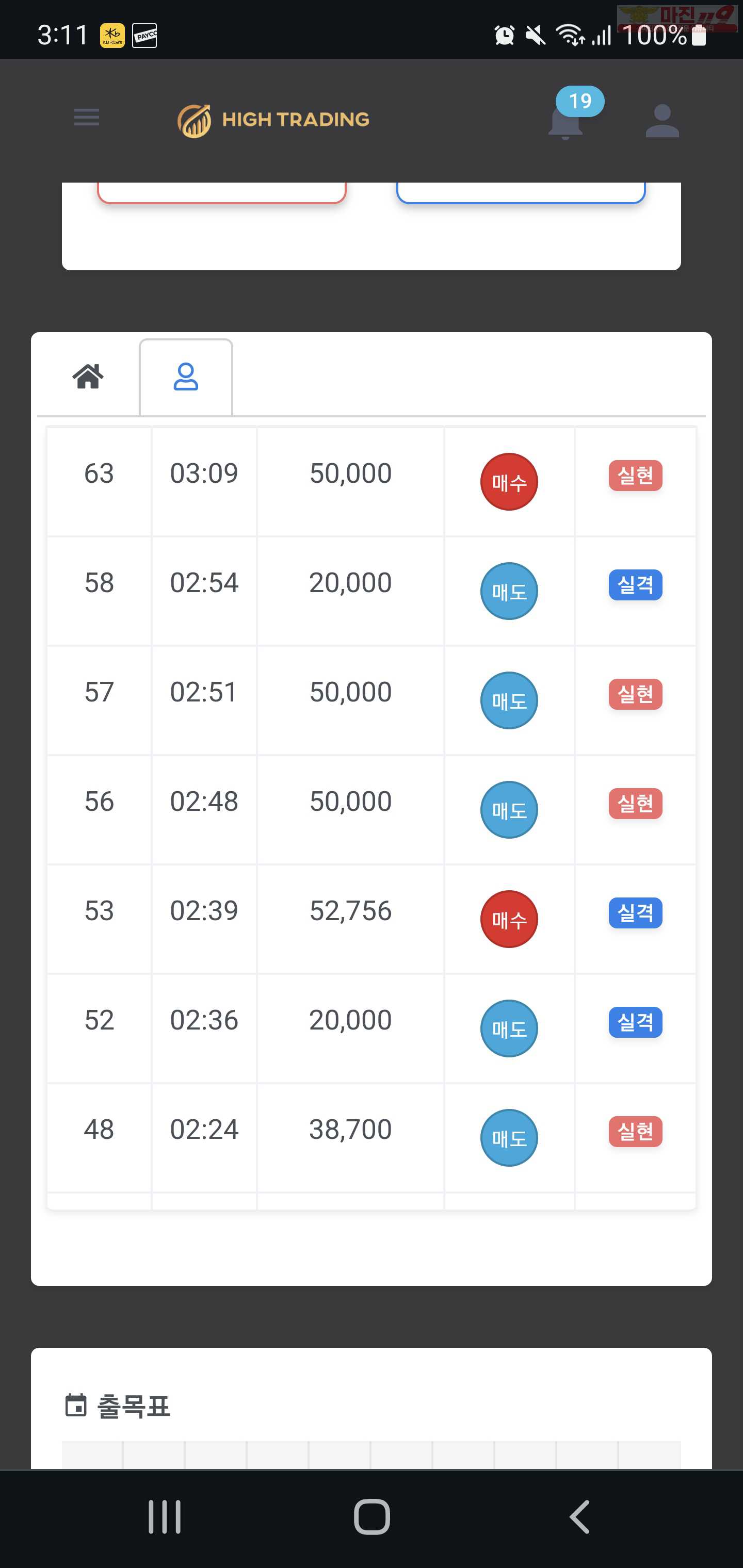The height and width of the screenshot is (1568, 743).
Task: Tap the Android recent apps button
Action: pyautogui.click(x=165, y=1516)
